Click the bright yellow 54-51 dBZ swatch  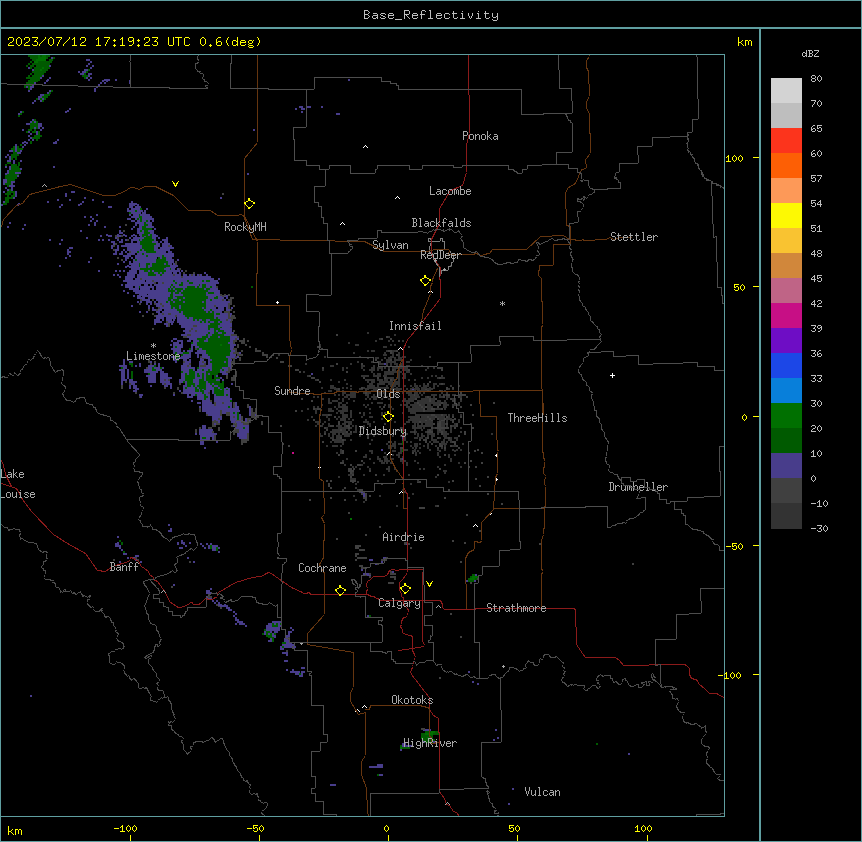[x=786, y=215]
